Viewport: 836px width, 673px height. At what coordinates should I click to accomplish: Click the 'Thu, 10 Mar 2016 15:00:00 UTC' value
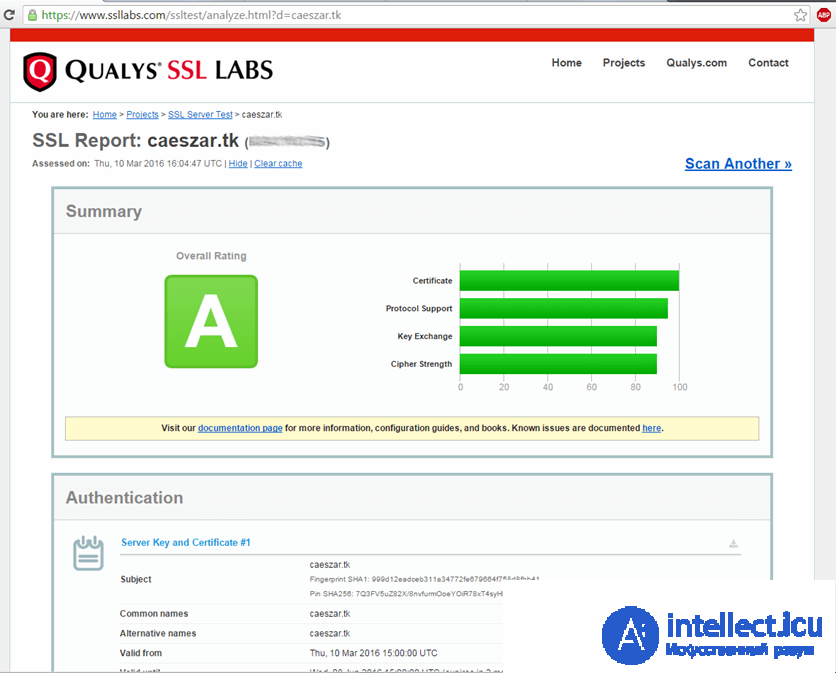pyautogui.click(x=373, y=653)
